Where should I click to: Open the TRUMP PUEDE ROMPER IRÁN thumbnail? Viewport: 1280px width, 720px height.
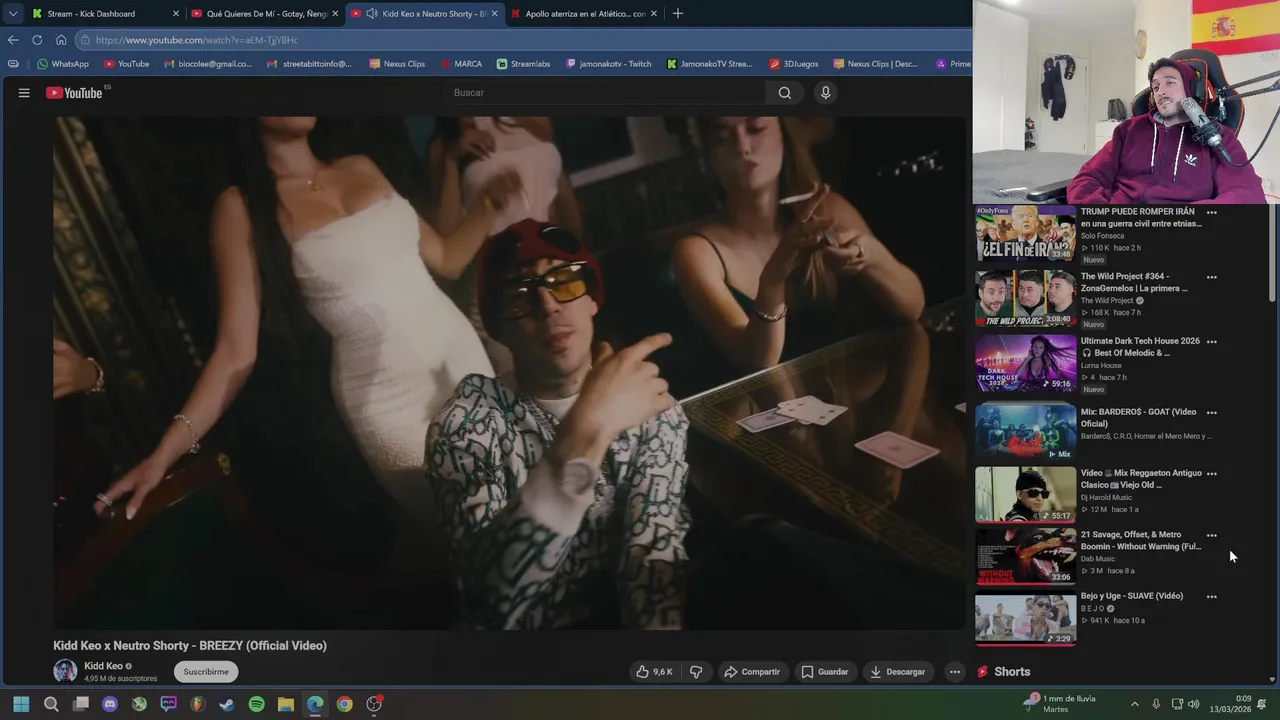coord(1025,233)
